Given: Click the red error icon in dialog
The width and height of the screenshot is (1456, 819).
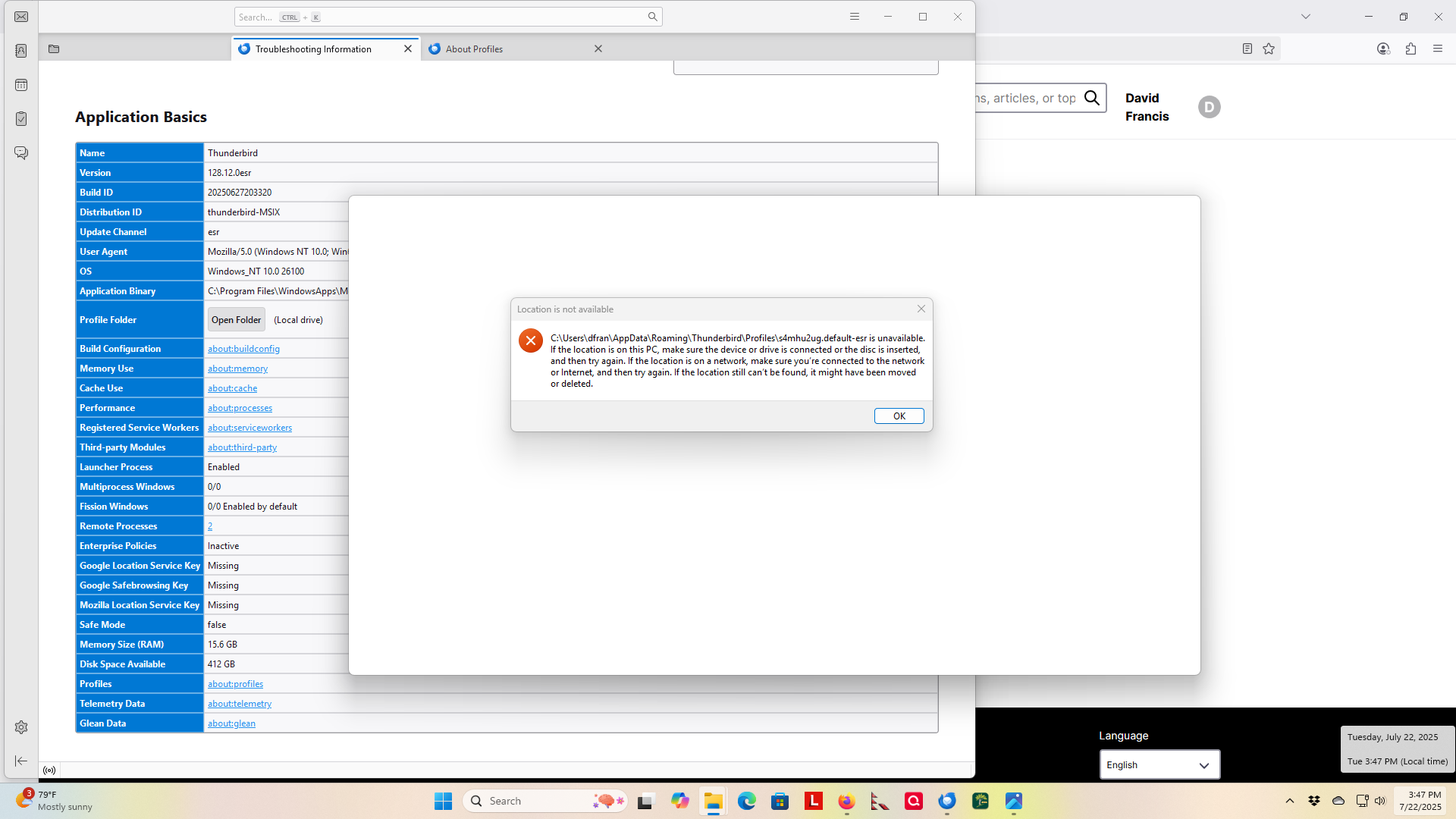Looking at the screenshot, I should (531, 340).
